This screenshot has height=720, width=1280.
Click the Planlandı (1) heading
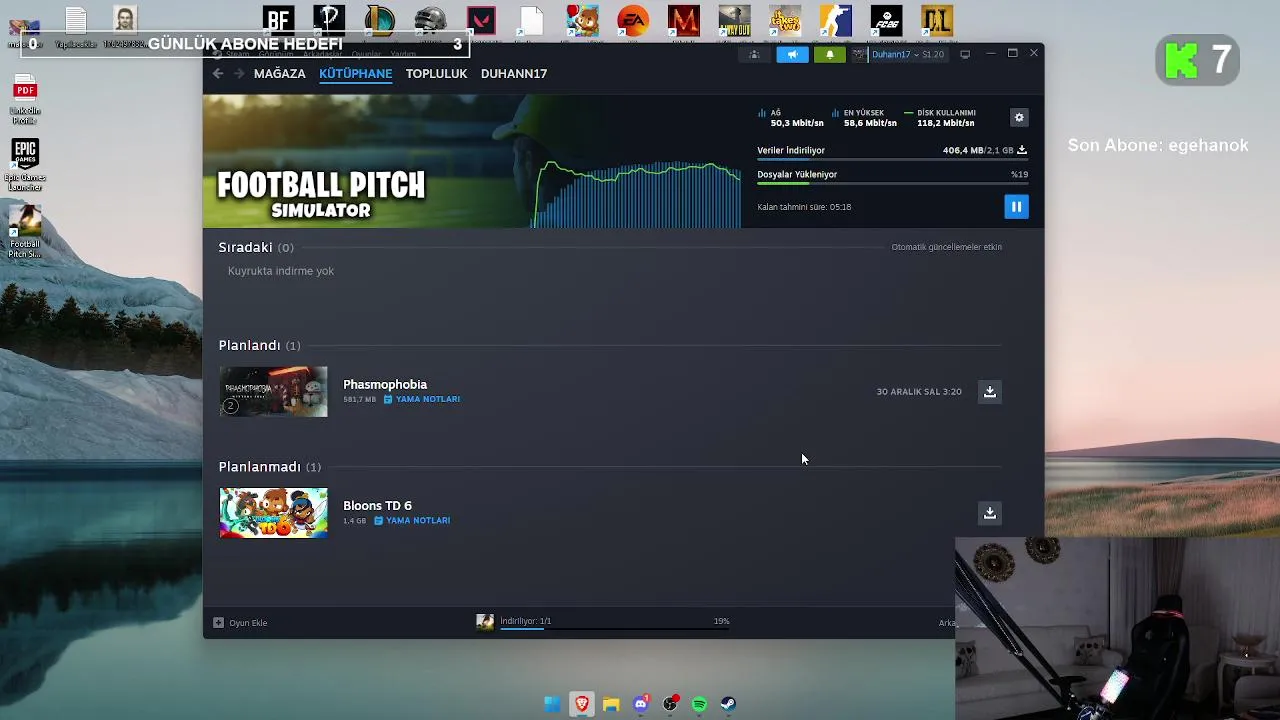[x=259, y=345]
